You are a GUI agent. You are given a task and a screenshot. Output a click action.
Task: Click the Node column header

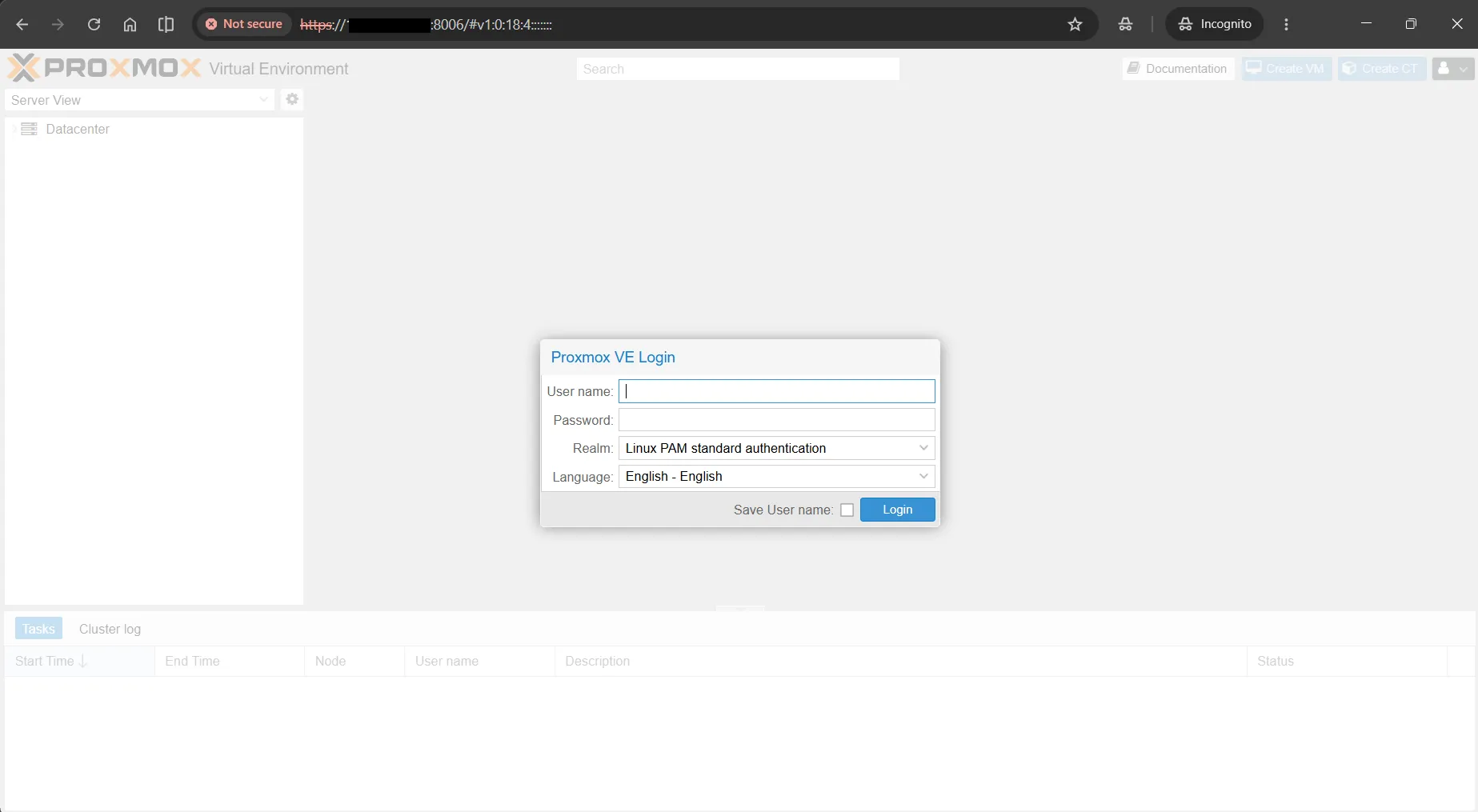[x=354, y=661]
